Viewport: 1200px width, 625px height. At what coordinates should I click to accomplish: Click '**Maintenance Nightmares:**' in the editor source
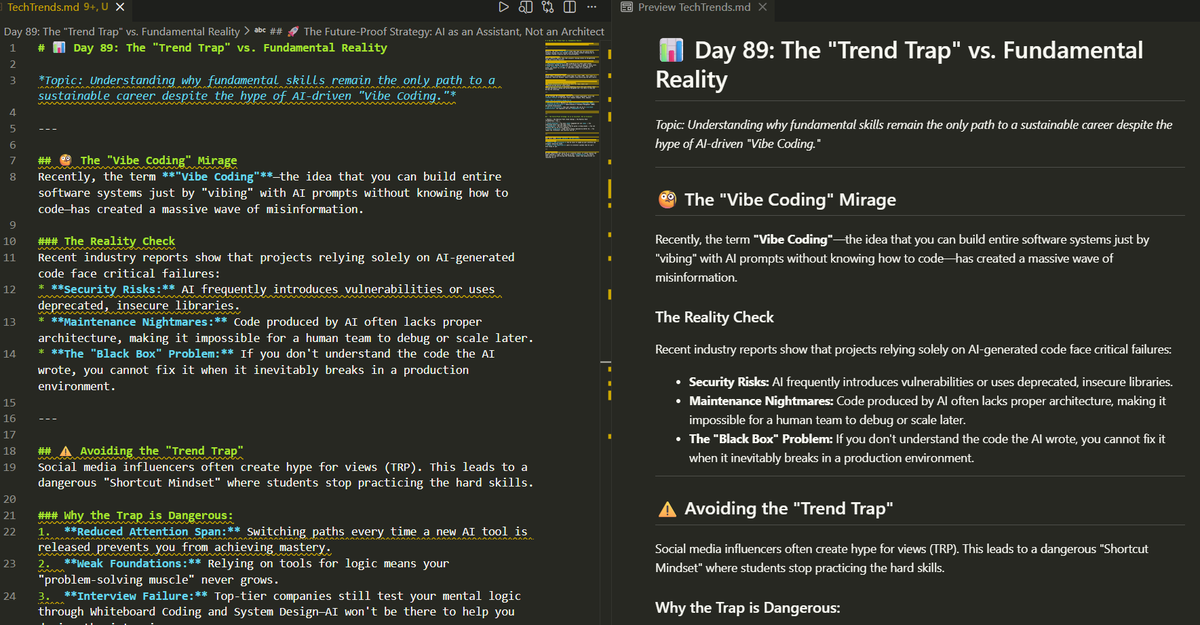pos(139,322)
